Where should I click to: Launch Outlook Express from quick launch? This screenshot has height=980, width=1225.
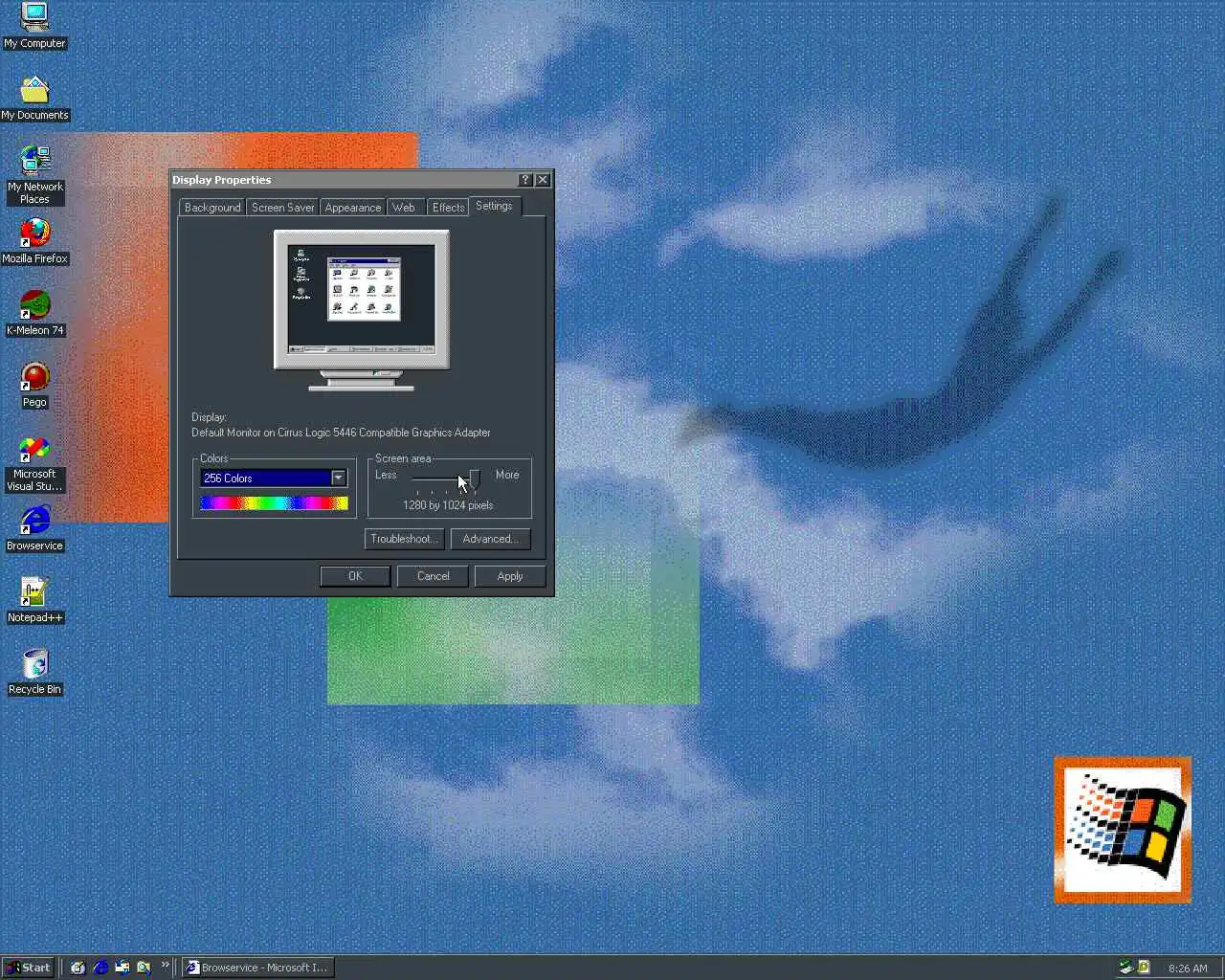[122, 968]
